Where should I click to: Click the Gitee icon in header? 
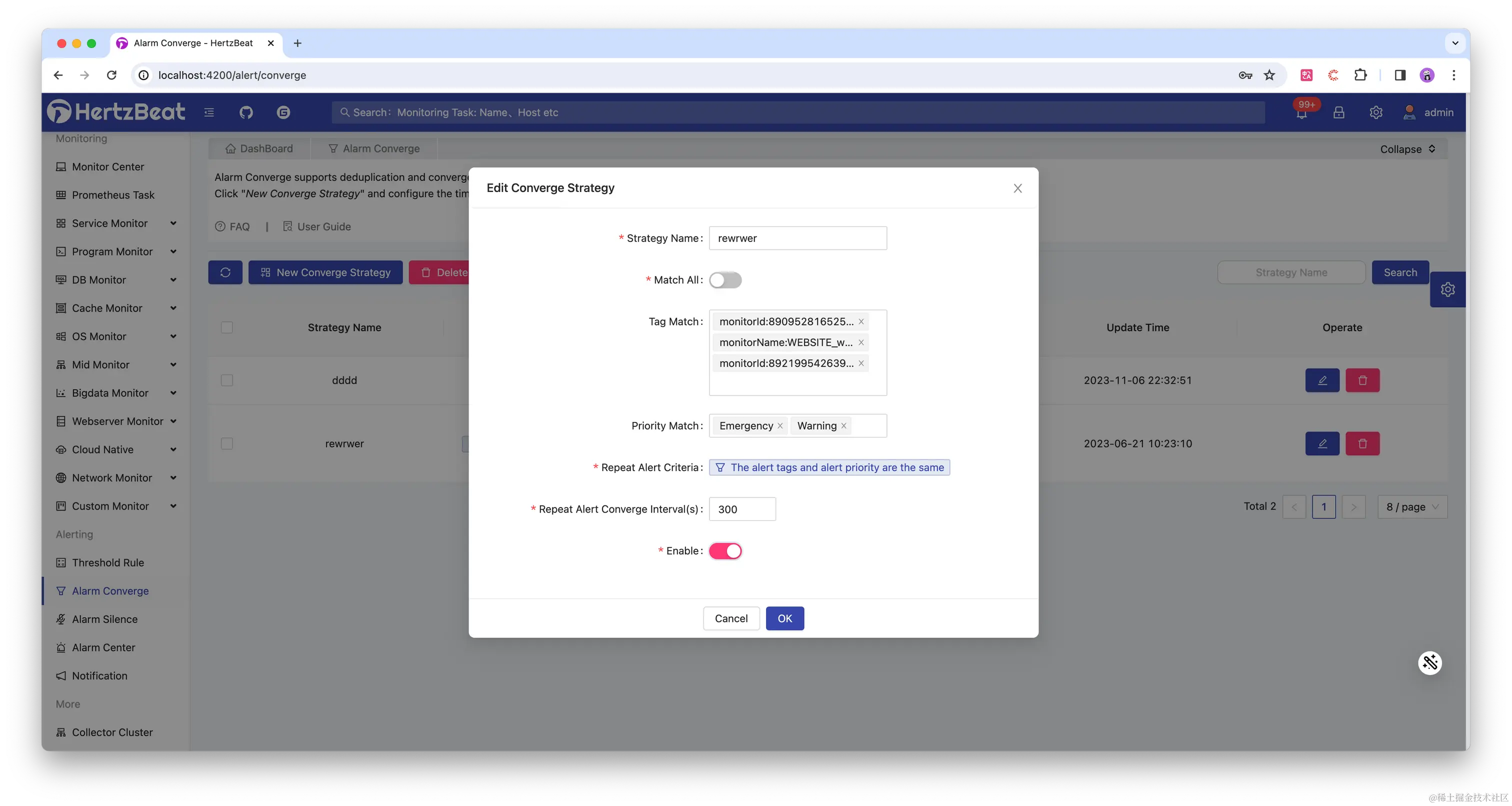(x=283, y=112)
